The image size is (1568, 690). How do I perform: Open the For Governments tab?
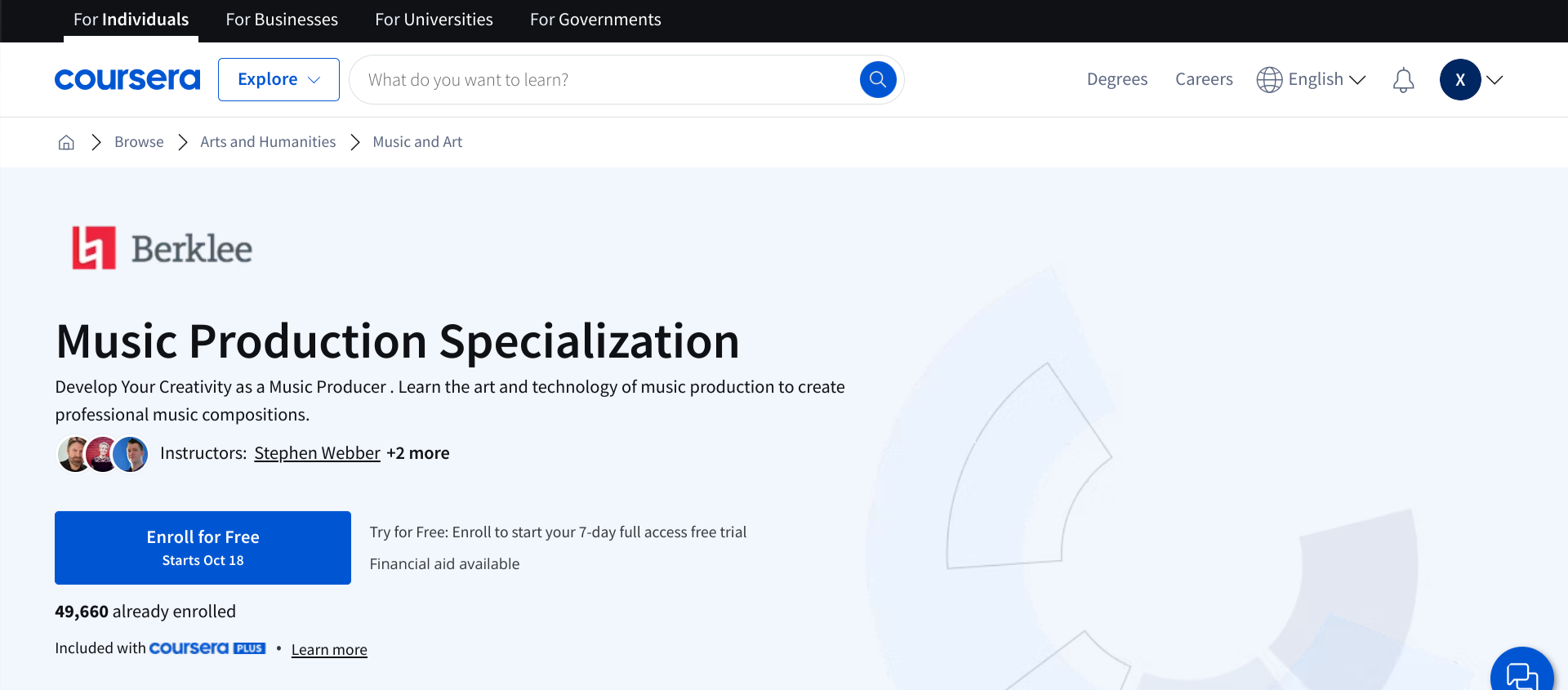pyautogui.click(x=595, y=20)
